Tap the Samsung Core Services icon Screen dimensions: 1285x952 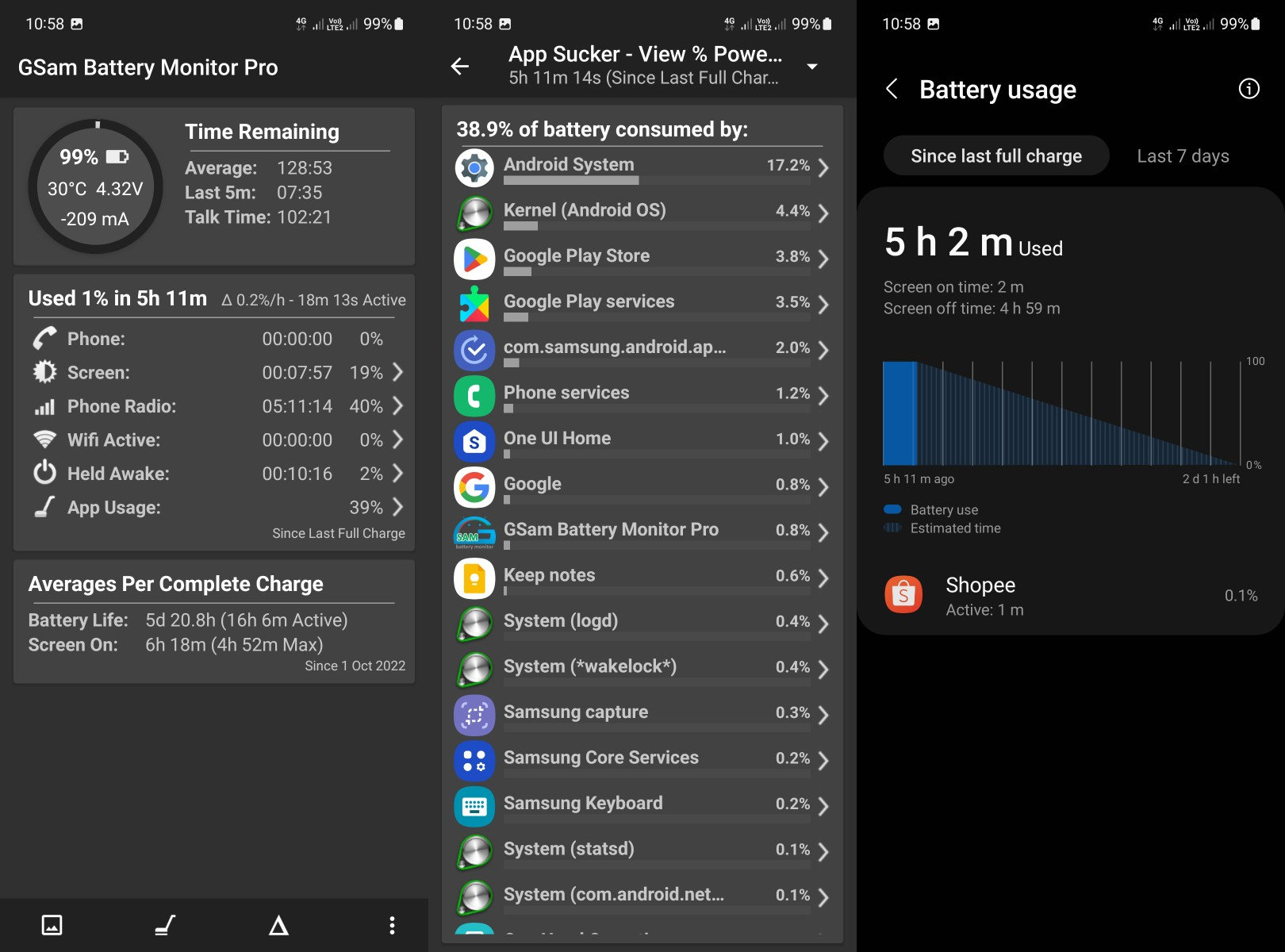(x=474, y=761)
